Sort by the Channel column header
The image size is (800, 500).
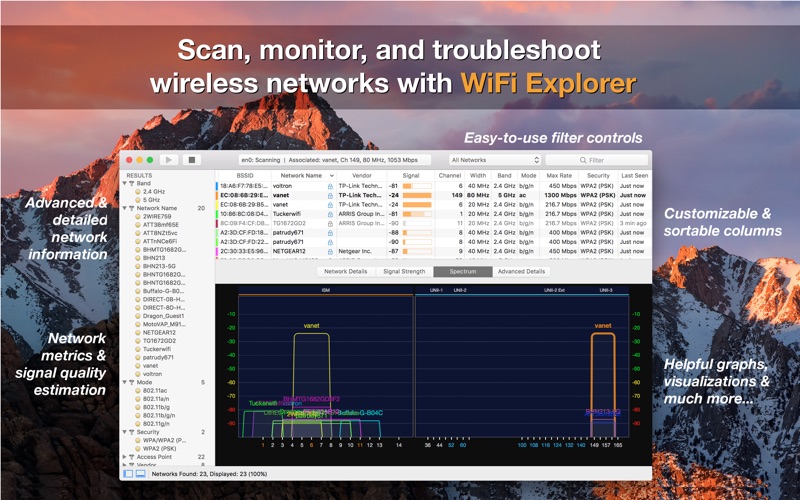pyautogui.click(x=449, y=176)
